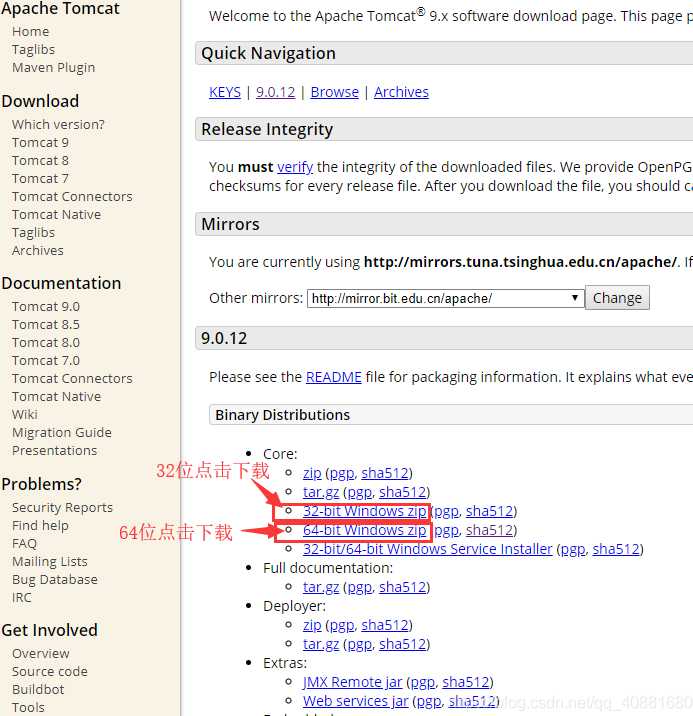
Task: Open the FAQ sidebar link
Action: click(24, 543)
